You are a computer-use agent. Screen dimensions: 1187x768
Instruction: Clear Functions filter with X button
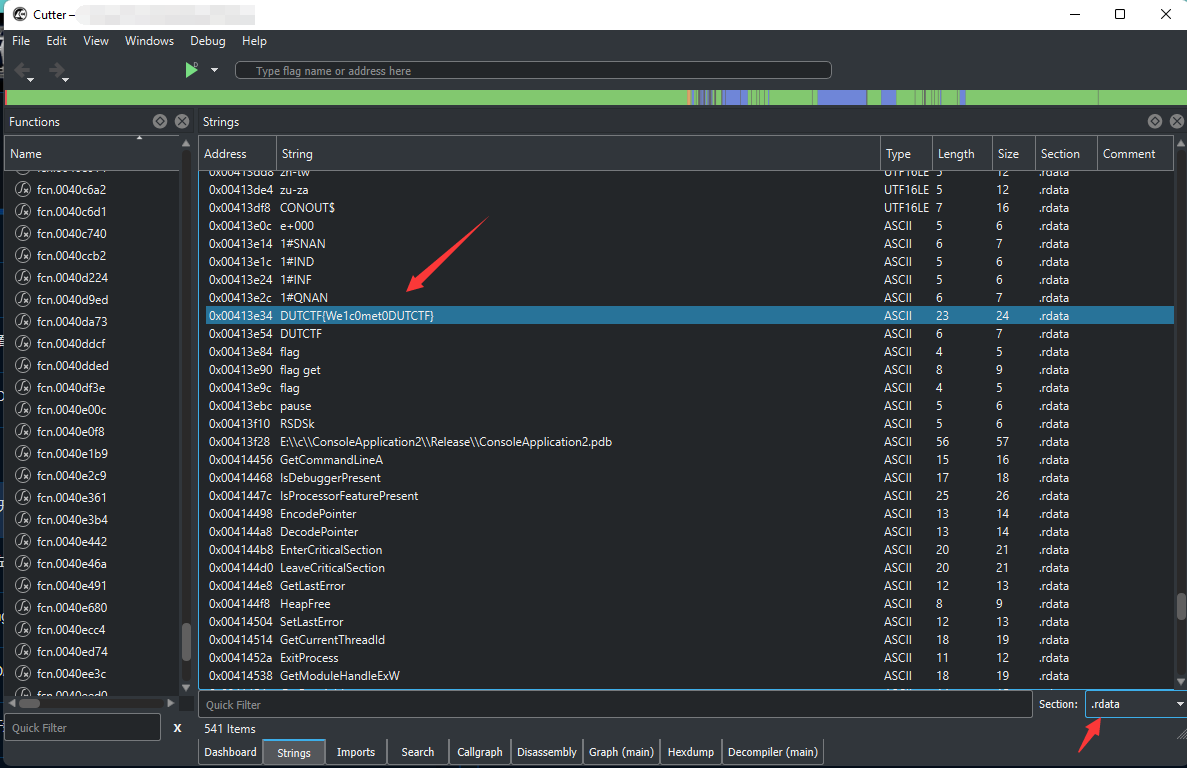coord(177,728)
